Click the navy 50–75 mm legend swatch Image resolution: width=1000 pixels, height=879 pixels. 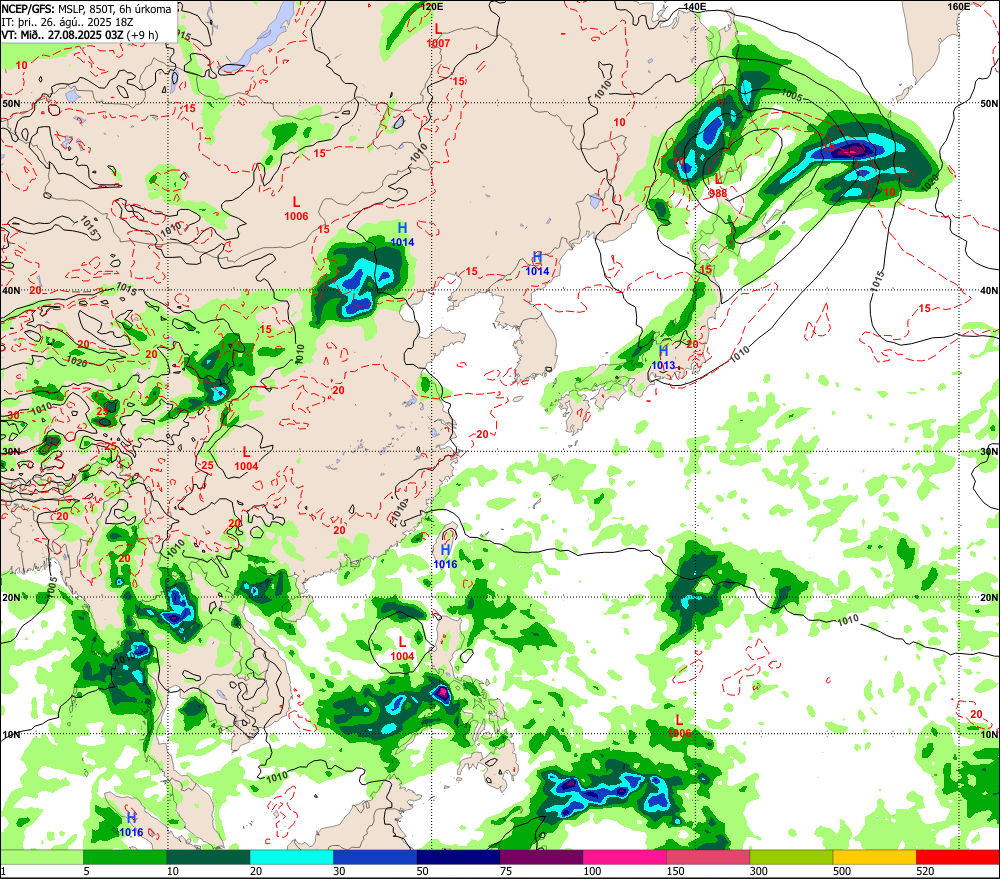pos(458,857)
